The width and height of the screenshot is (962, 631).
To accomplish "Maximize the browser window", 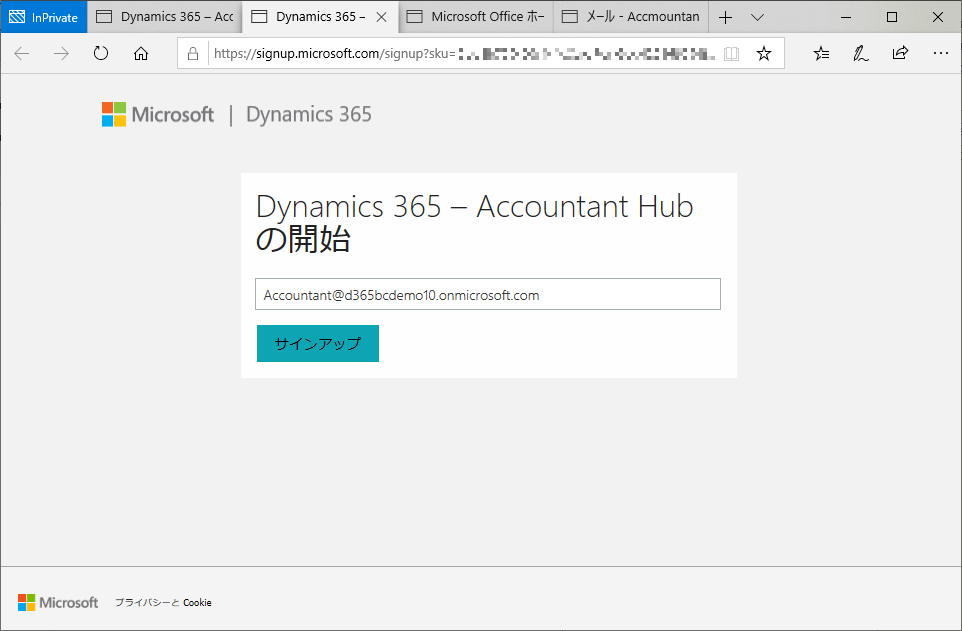I will [x=892, y=17].
